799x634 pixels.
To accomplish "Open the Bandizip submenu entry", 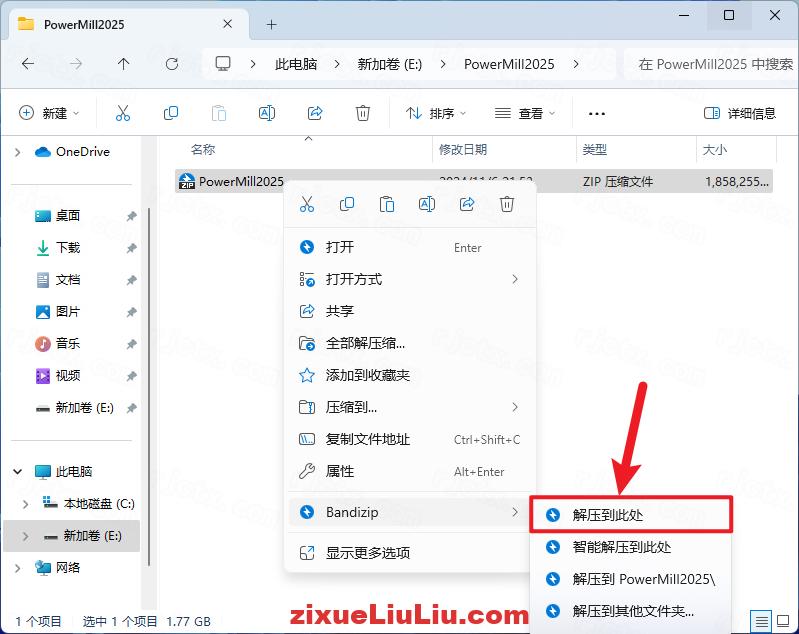I will [409, 512].
